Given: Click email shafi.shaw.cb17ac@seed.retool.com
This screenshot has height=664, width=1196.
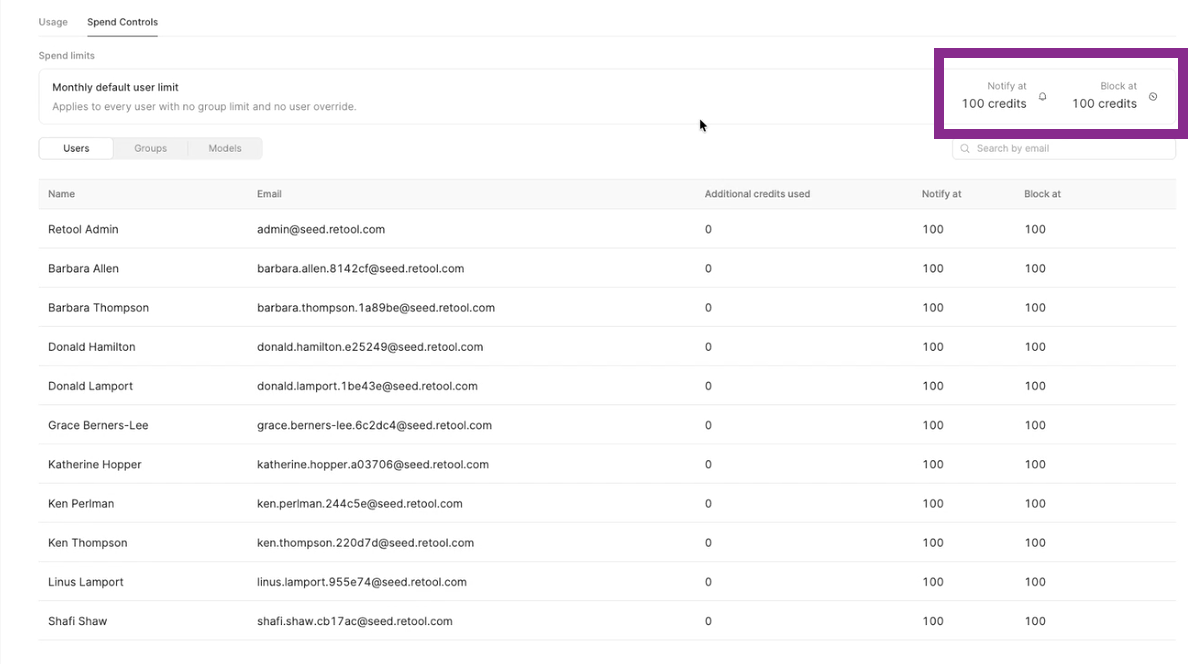Looking at the screenshot, I should (x=355, y=621).
